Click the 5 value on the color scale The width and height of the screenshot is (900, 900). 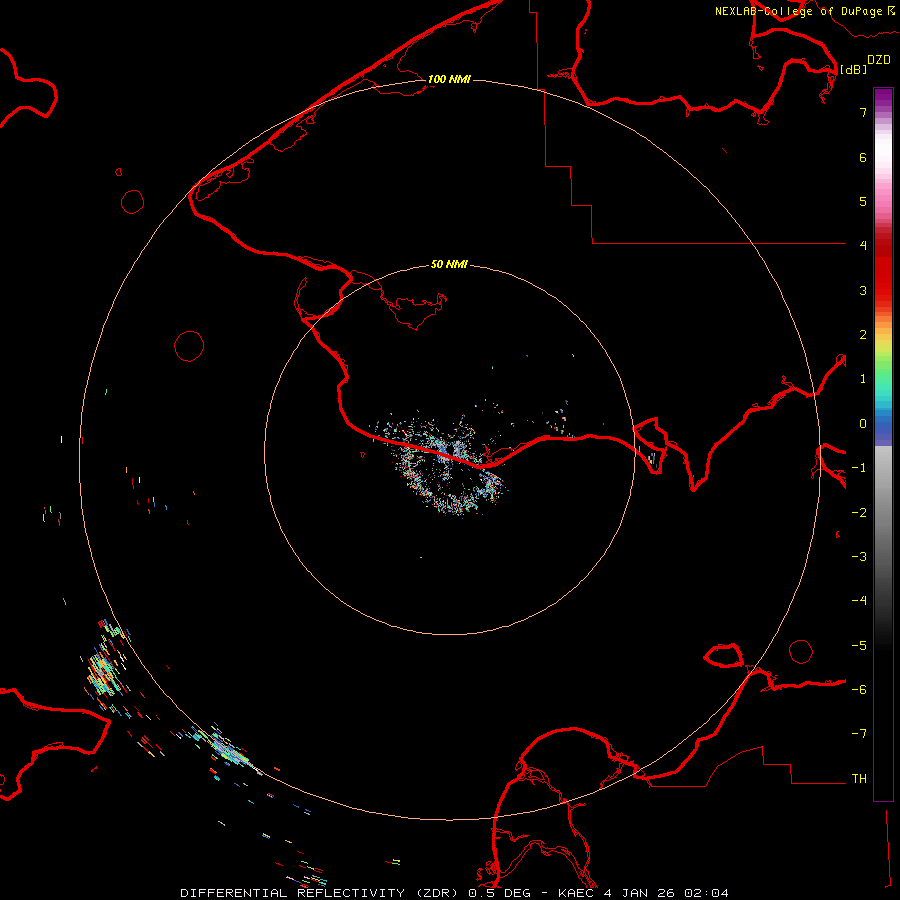[x=863, y=201]
